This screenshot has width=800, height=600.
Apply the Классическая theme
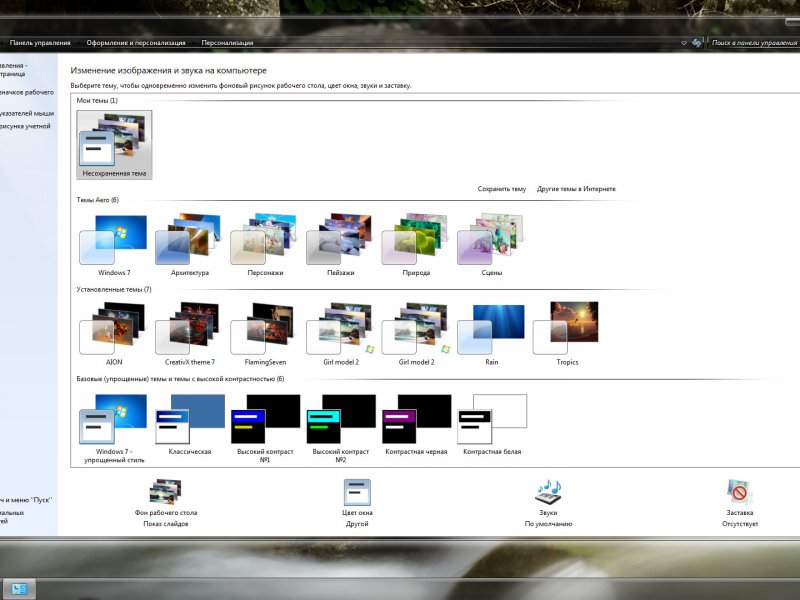point(190,425)
